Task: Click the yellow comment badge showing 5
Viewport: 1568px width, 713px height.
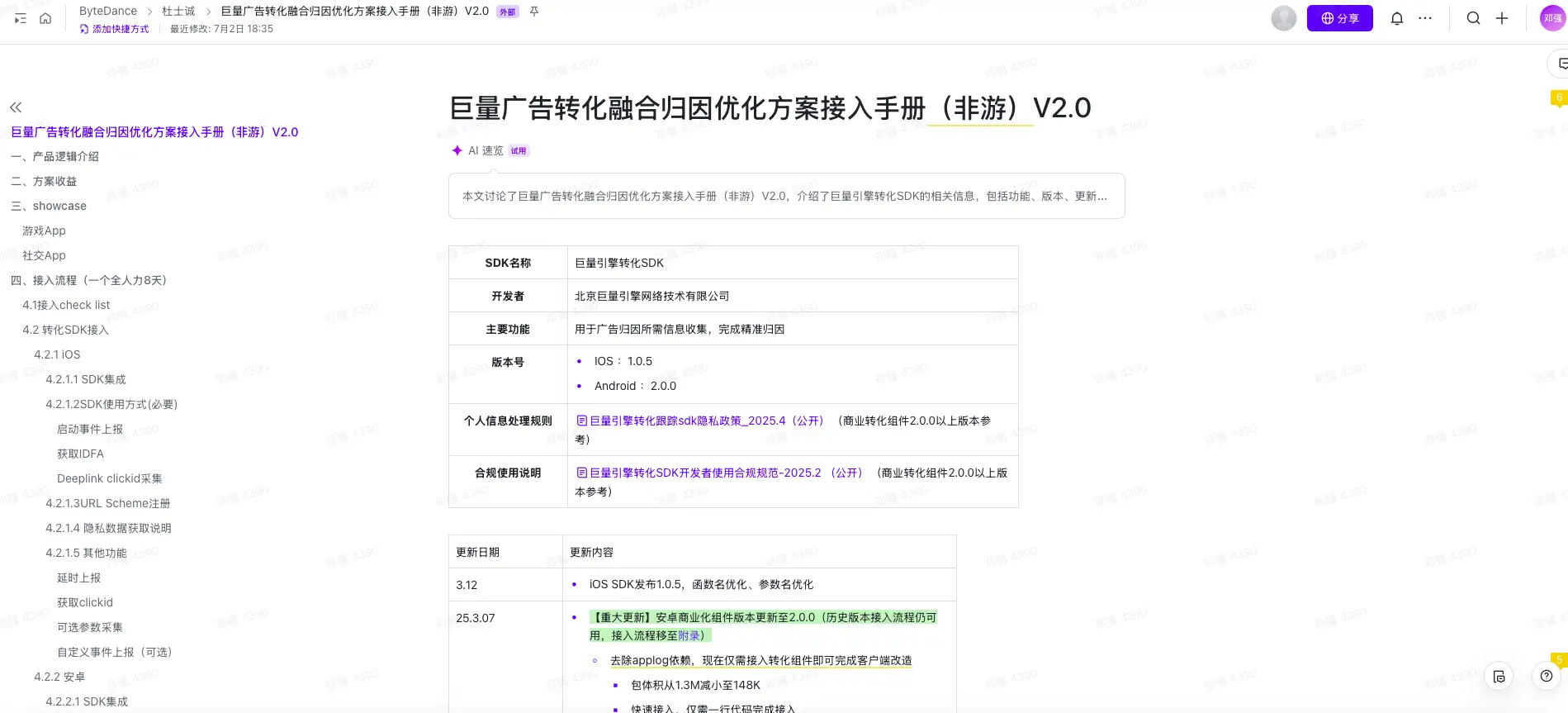Action: click(x=1559, y=659)
